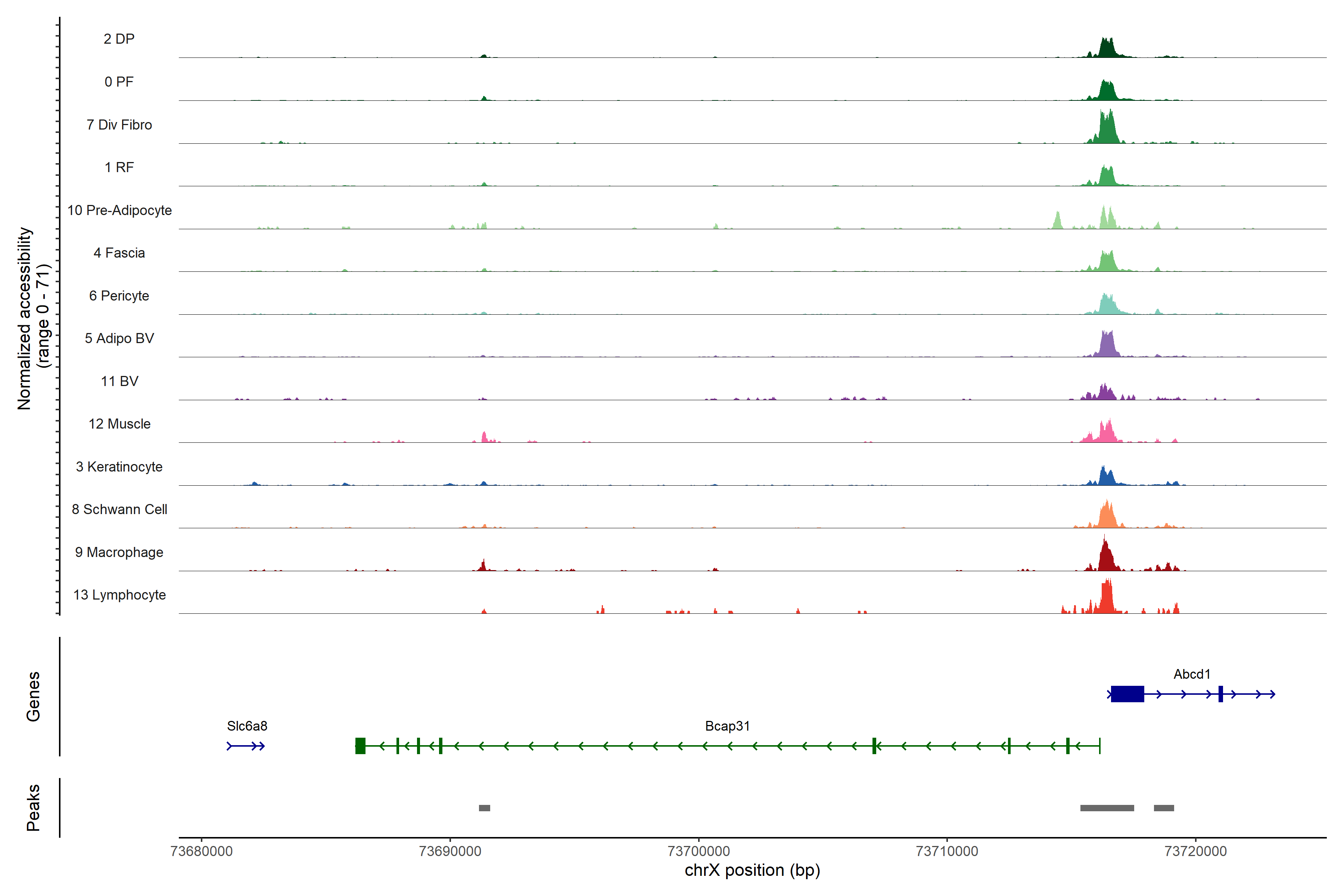Click the Slc6a8 gene label

coord(247,726)
